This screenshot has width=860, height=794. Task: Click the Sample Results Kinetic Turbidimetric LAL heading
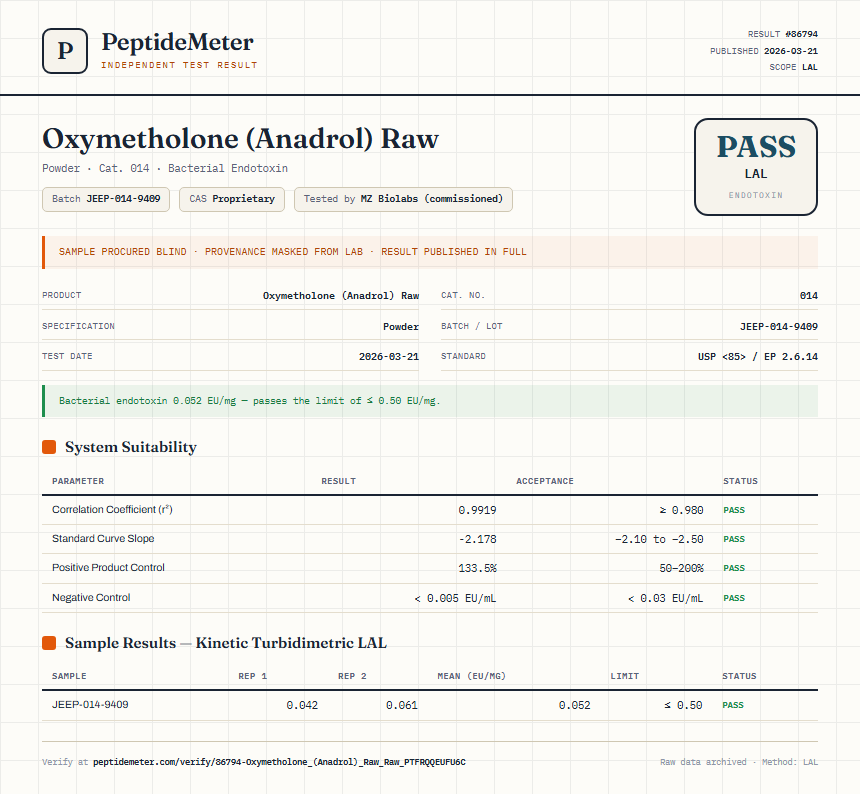[x=225, y=643]
